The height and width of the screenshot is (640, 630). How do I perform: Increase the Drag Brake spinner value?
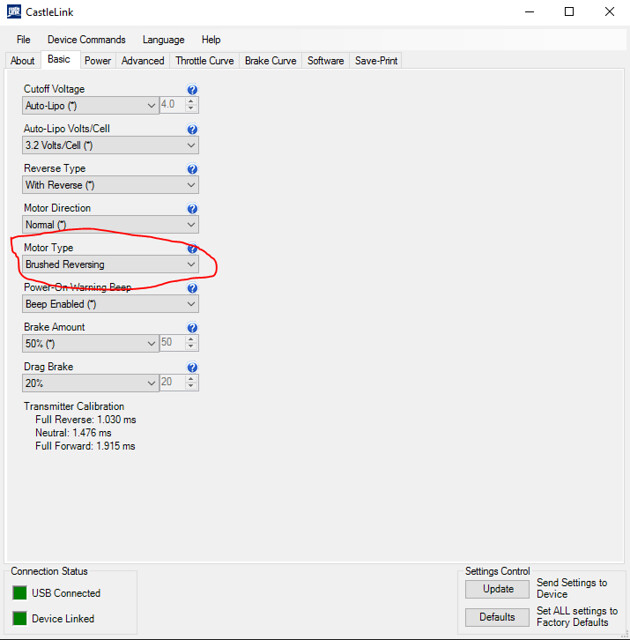pos(191,378)
